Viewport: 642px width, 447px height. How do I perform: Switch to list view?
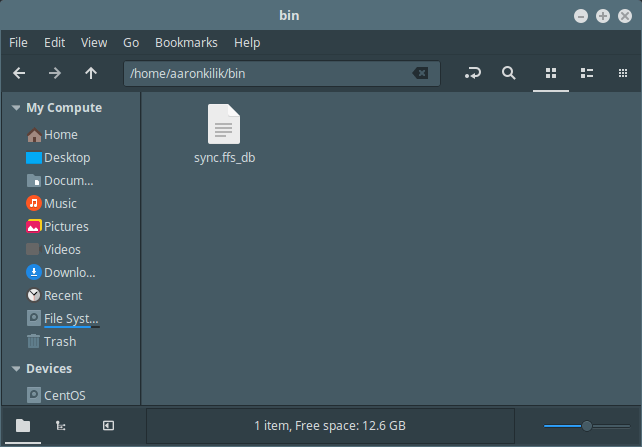click(588, 73)
